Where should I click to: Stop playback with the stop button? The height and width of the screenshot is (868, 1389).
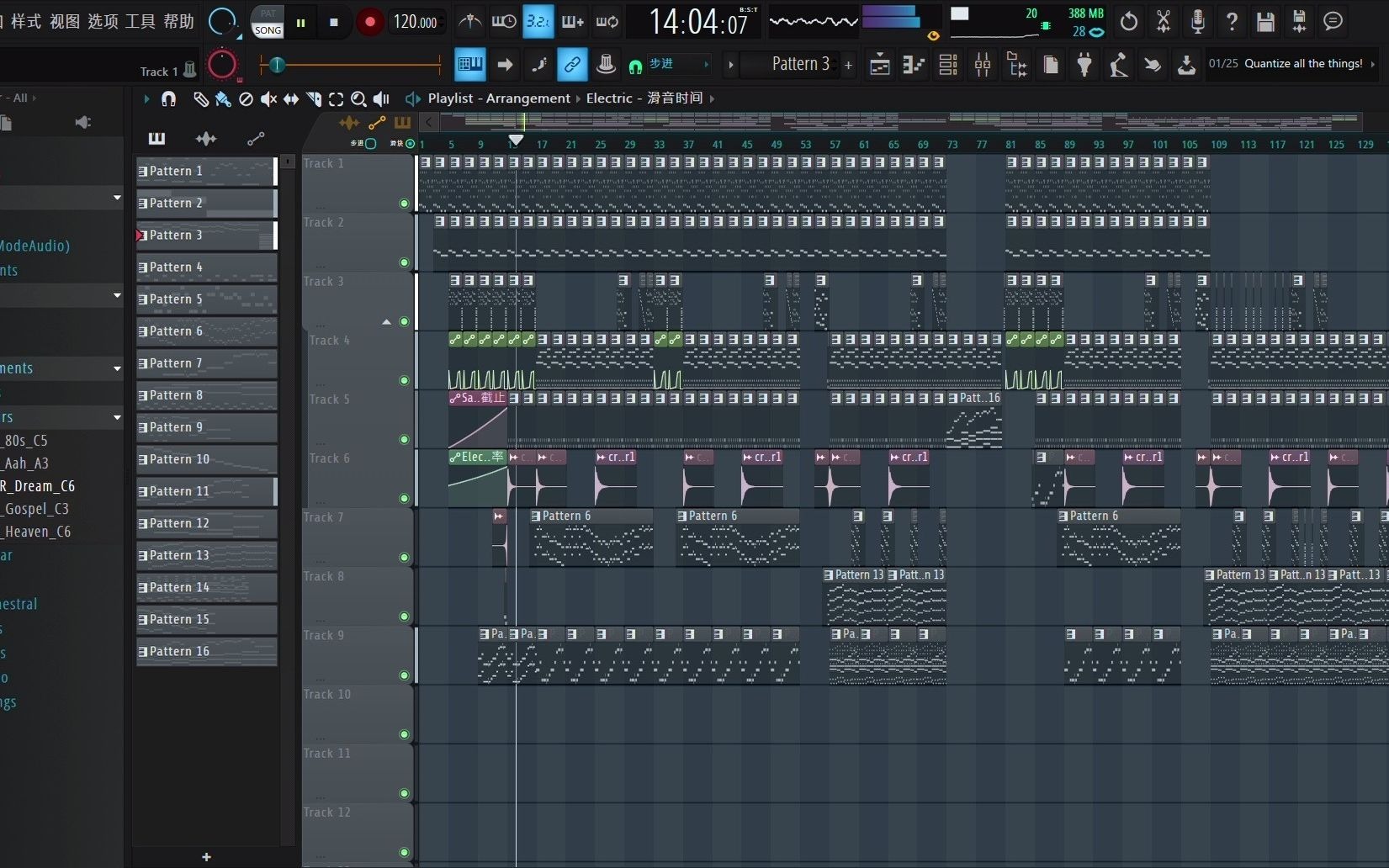tap(334, 23)
